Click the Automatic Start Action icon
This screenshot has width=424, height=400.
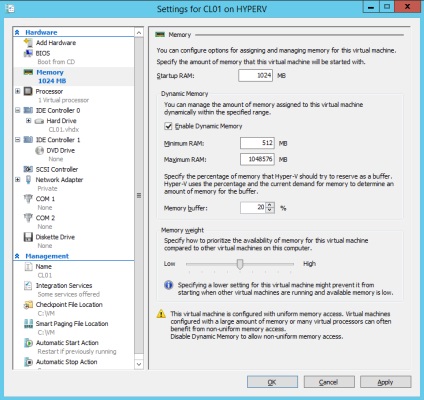tap(28, 343)
